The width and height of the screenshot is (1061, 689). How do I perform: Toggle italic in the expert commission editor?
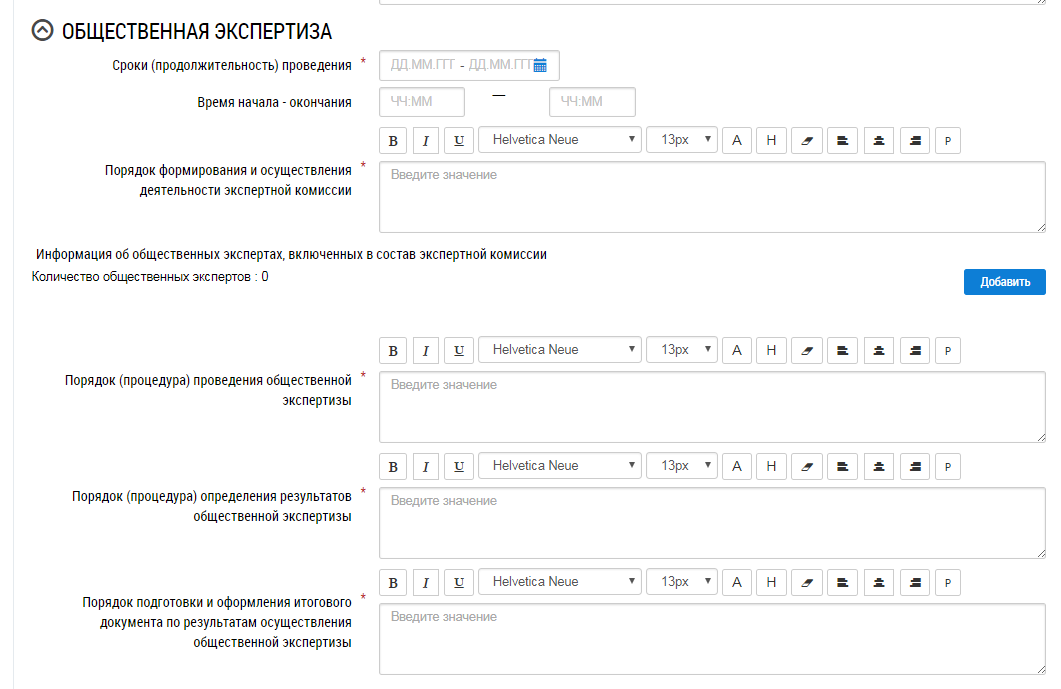[426, 140]
